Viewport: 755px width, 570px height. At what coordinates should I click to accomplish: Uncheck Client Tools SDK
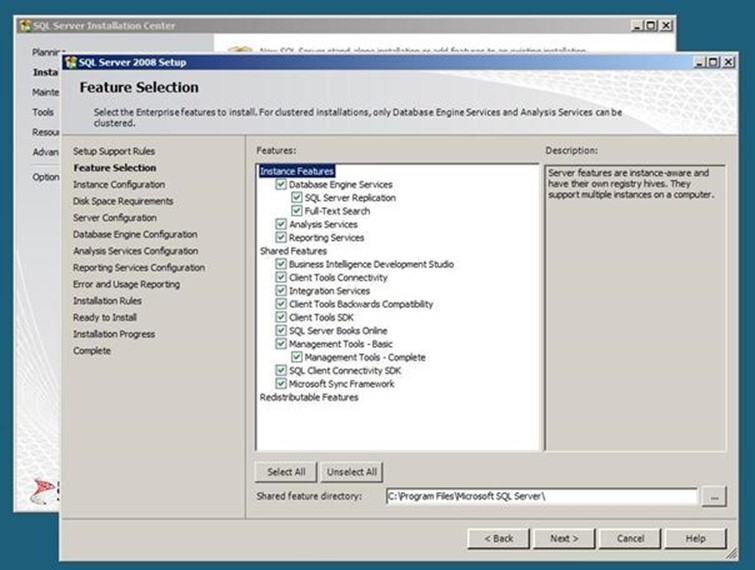[x=281, y=317]
